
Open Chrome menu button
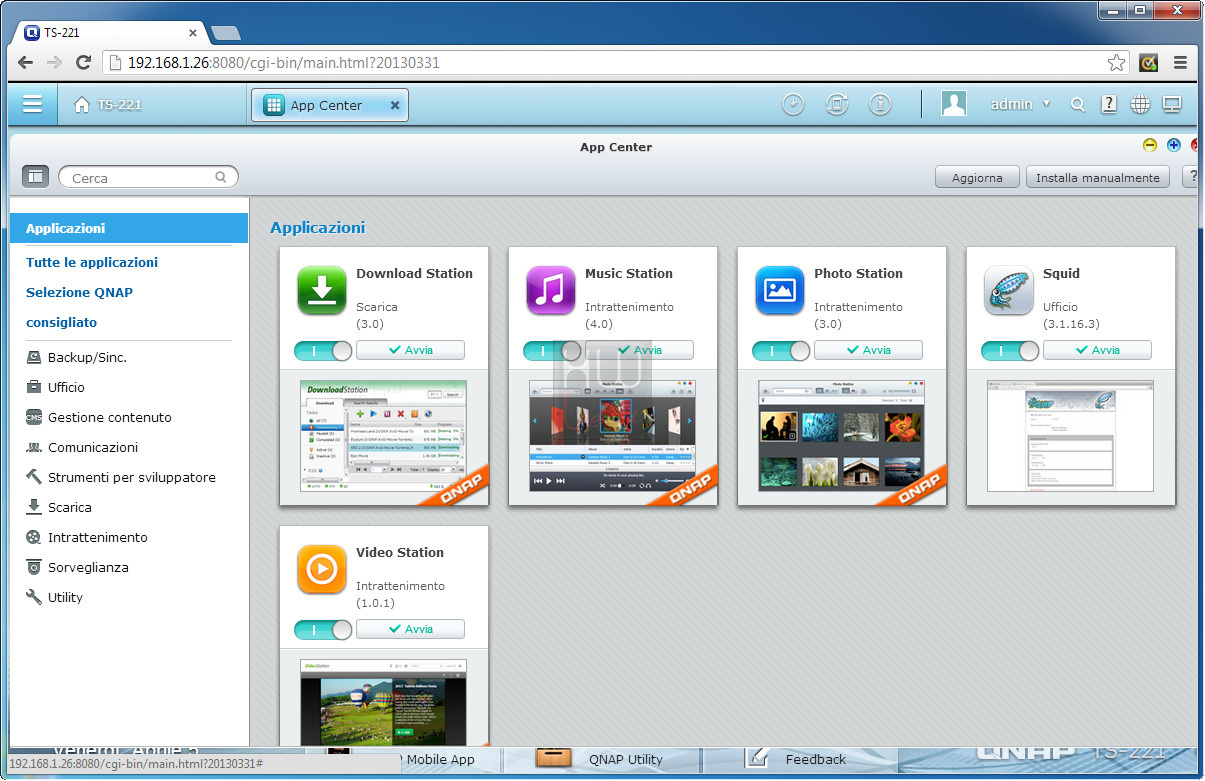click(x=1180, y=62)
